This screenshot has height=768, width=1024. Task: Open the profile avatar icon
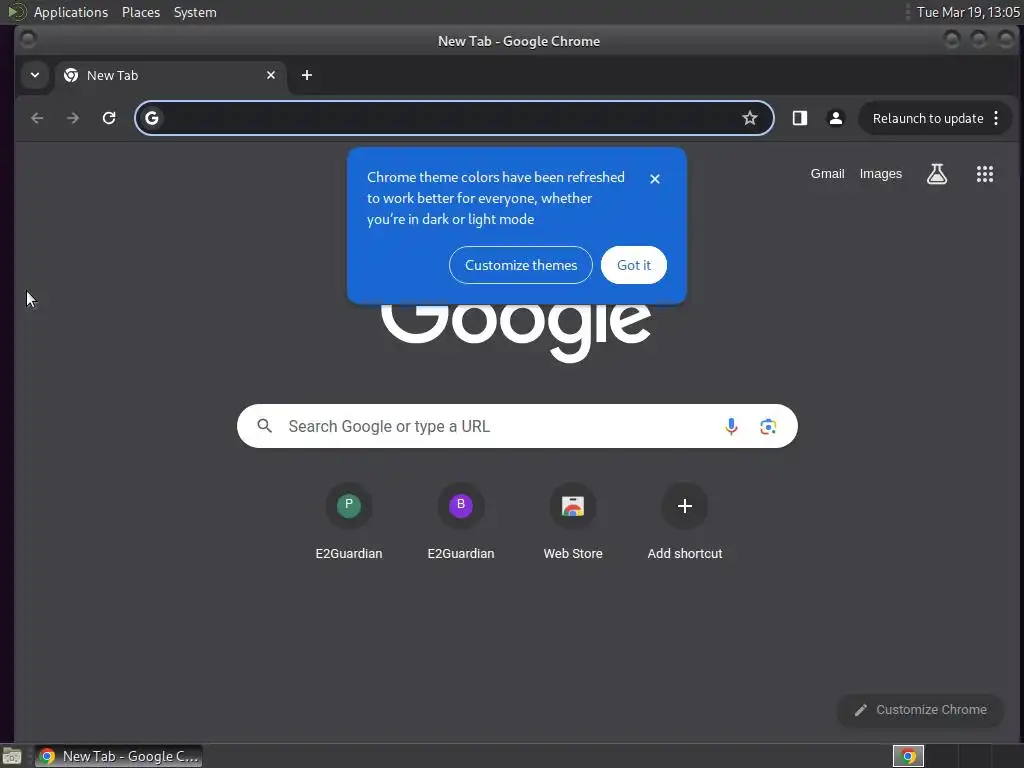(835, 118)
